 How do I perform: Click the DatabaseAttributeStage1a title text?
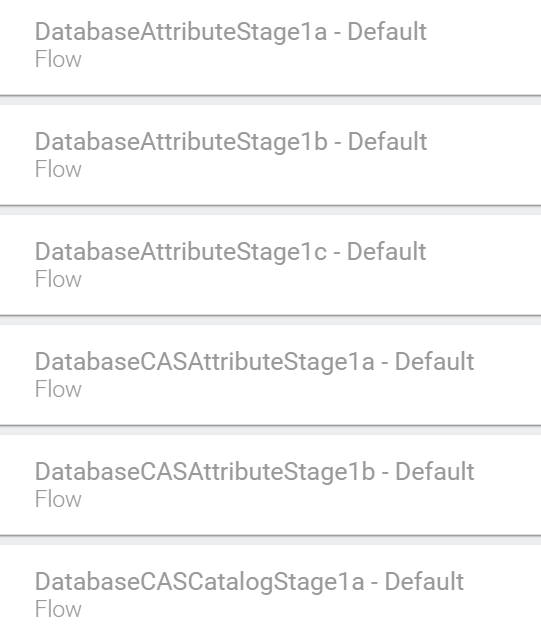[x=231, y=32]
